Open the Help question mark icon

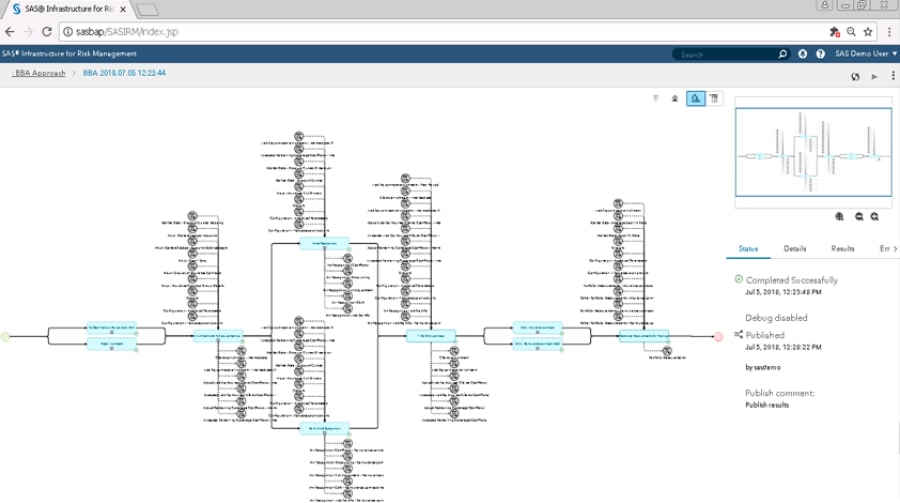point(820,54)
